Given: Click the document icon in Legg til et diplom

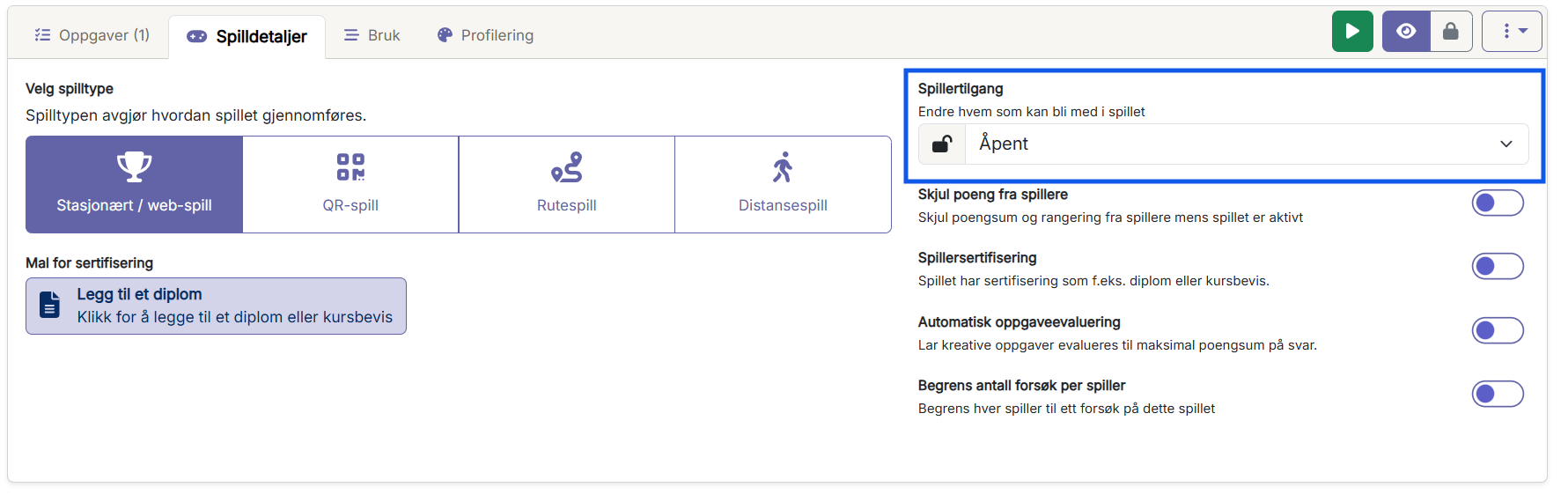Looking at the screenshot, I should pos(50,306).
